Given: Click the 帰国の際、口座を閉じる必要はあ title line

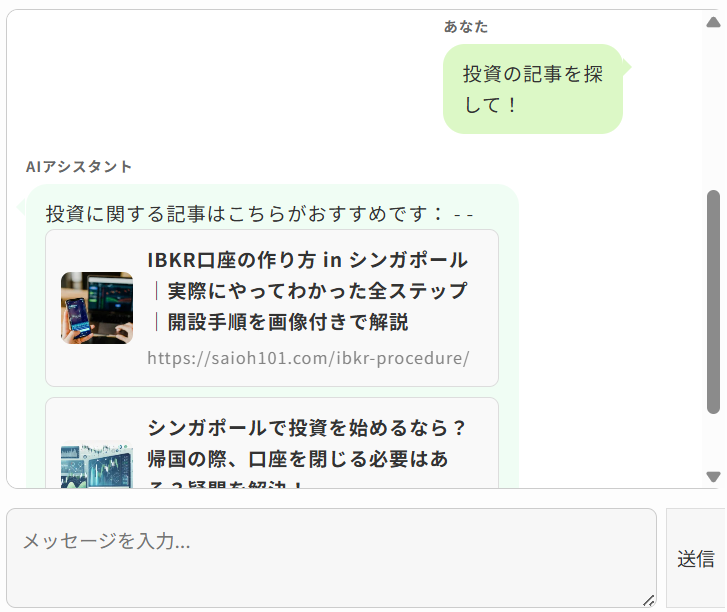Looking at the screenshot, I should click(298, 459).
